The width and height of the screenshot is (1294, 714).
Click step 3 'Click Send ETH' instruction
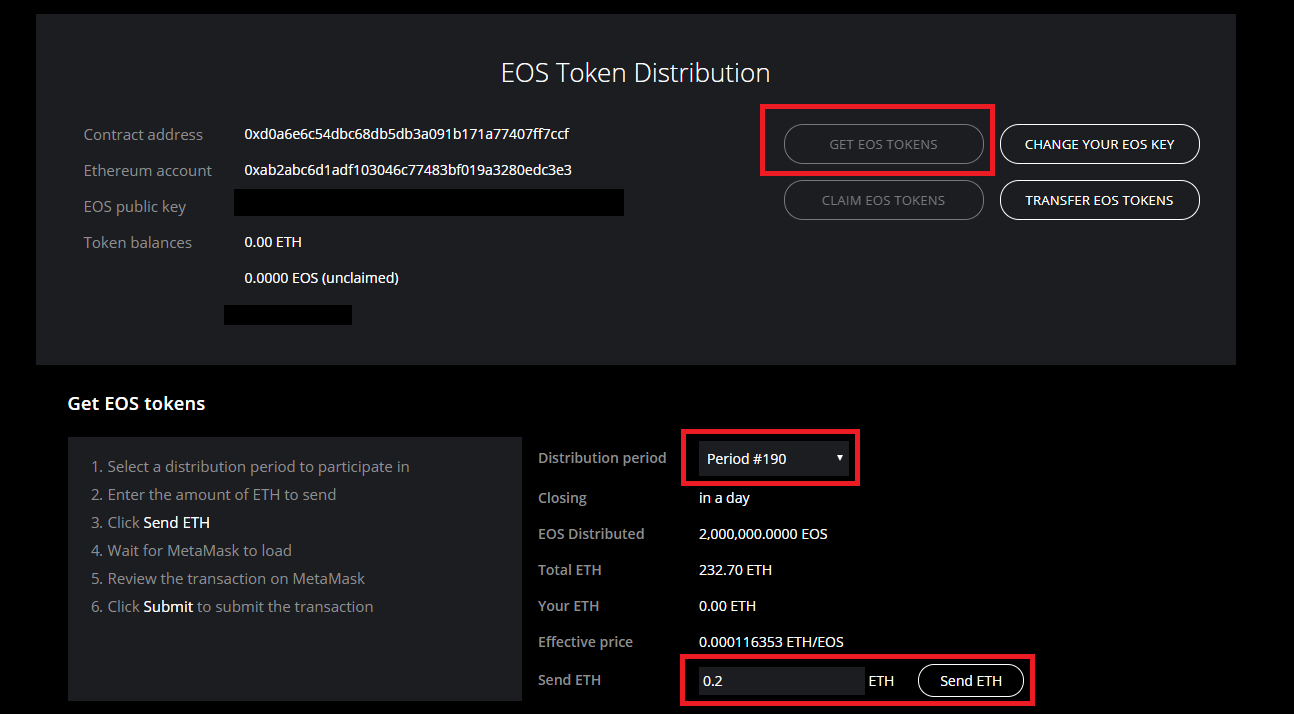pyautogui.click(x=150, y=522)
